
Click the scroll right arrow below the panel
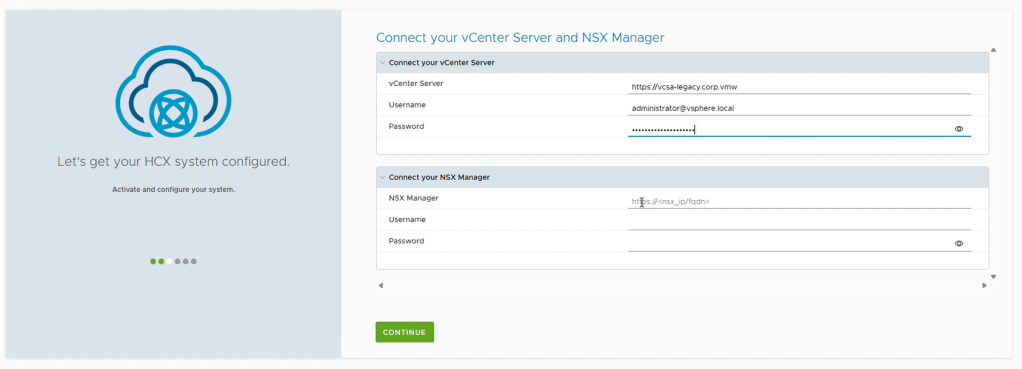984,285
